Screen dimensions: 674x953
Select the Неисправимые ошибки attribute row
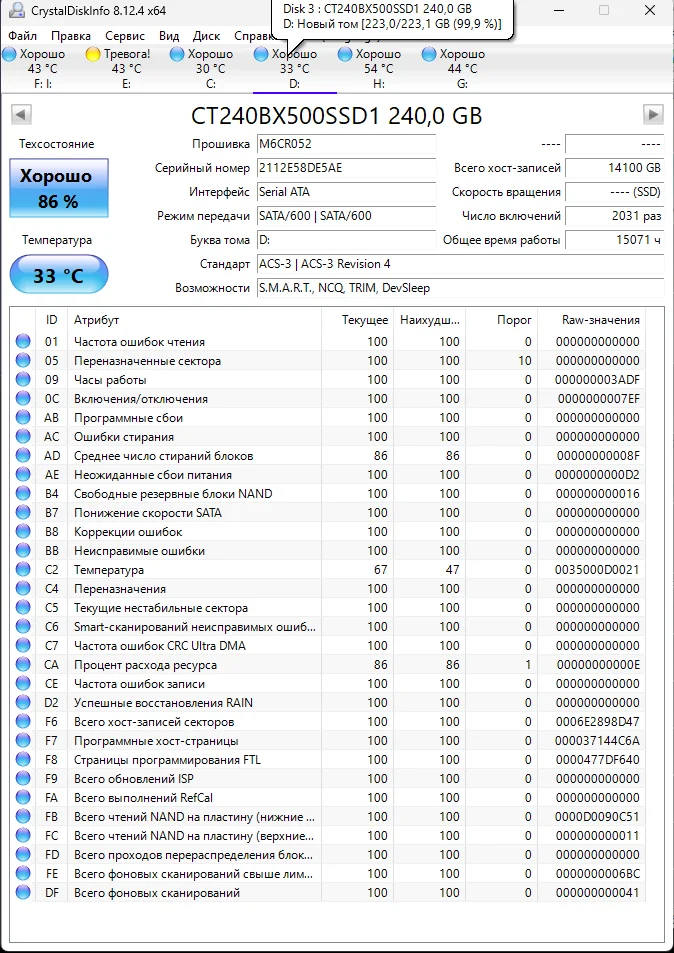coord(329,551)
